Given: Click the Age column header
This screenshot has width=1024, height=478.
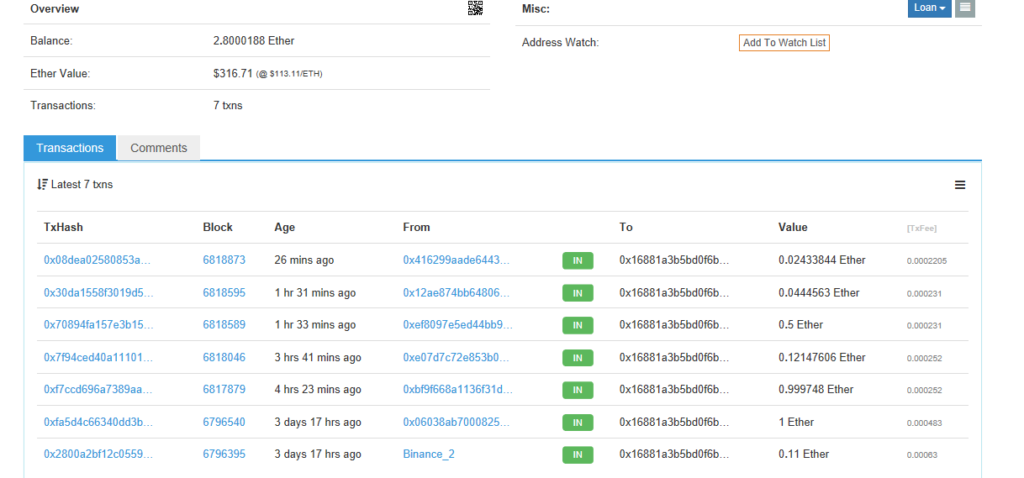Looking at the screenshot, I should [285, 227].
